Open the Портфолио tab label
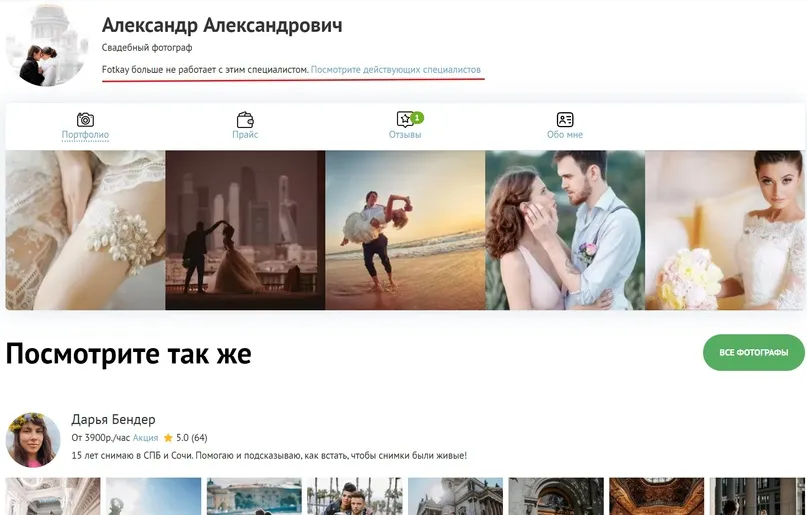 (85, 135)
